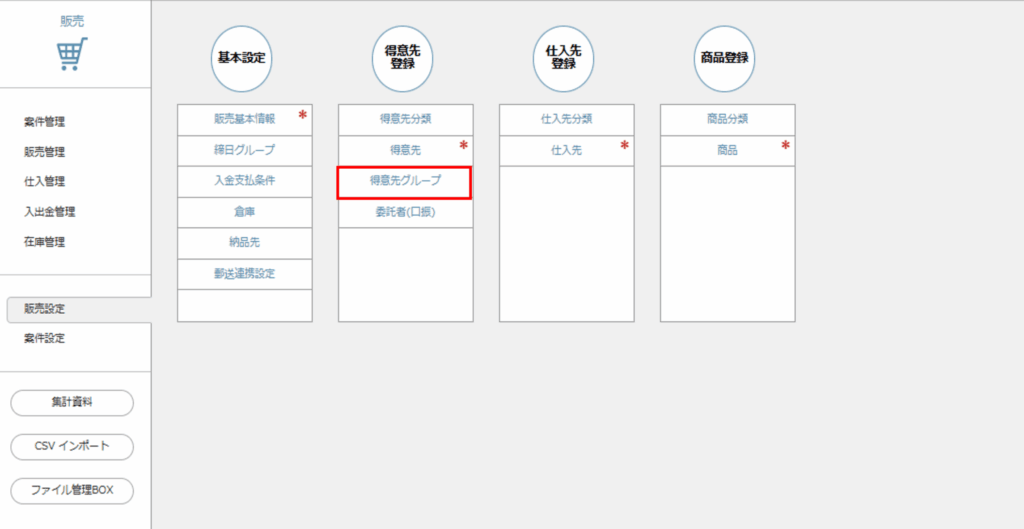1024x529 pixels.
Task: Switch to the 案件設定 tab
Action: pyautogui.click(x=44, y=338)
